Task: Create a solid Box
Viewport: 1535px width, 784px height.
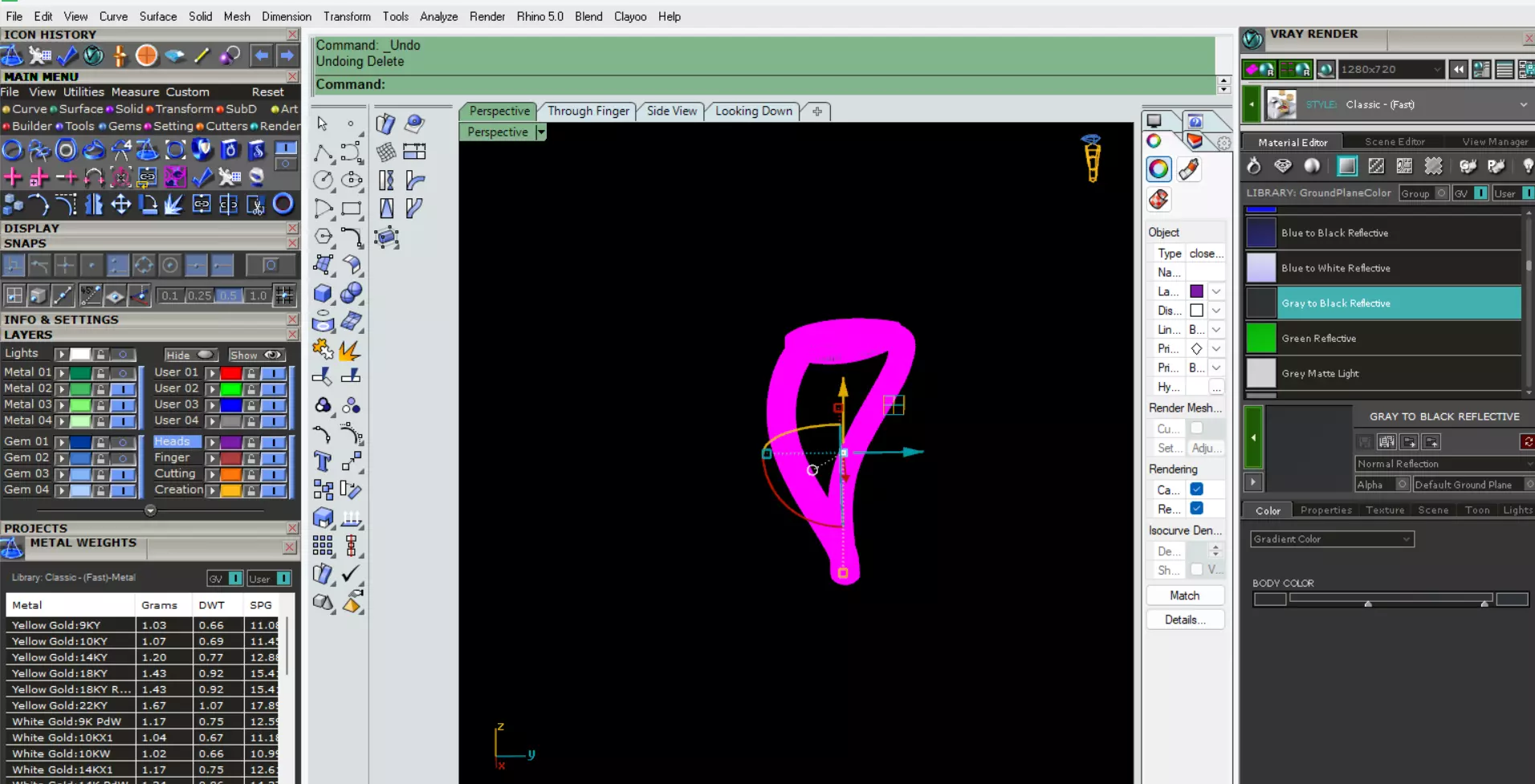Action: (323, 294)
